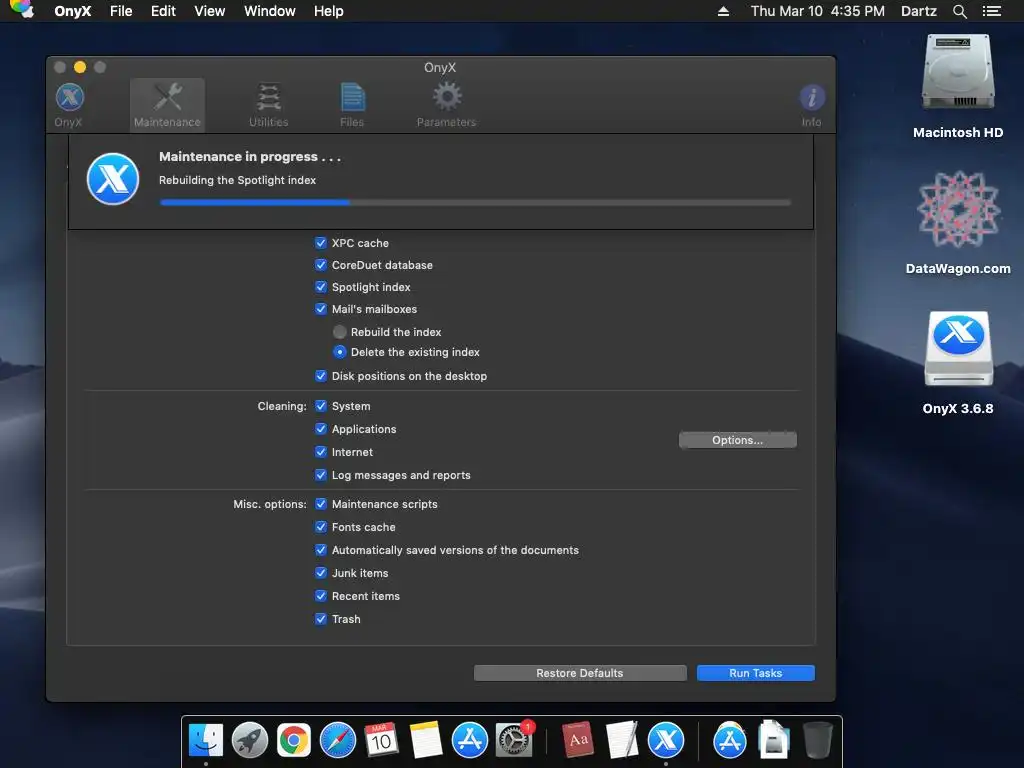This screenshot has width=1024, height=768.
Task: Toggle the Fonts cache checkbox
Action: pyautogui.click(x=321, y=527)
